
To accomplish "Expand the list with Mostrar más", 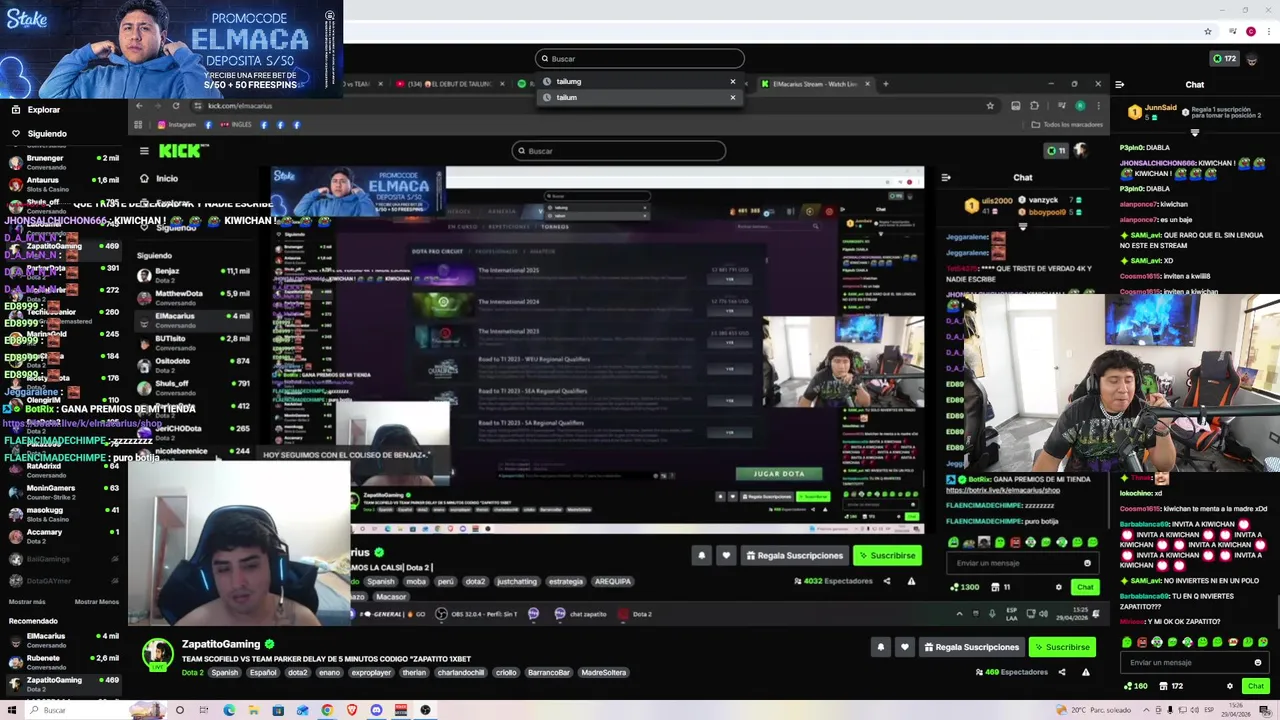I will [27, 602].
